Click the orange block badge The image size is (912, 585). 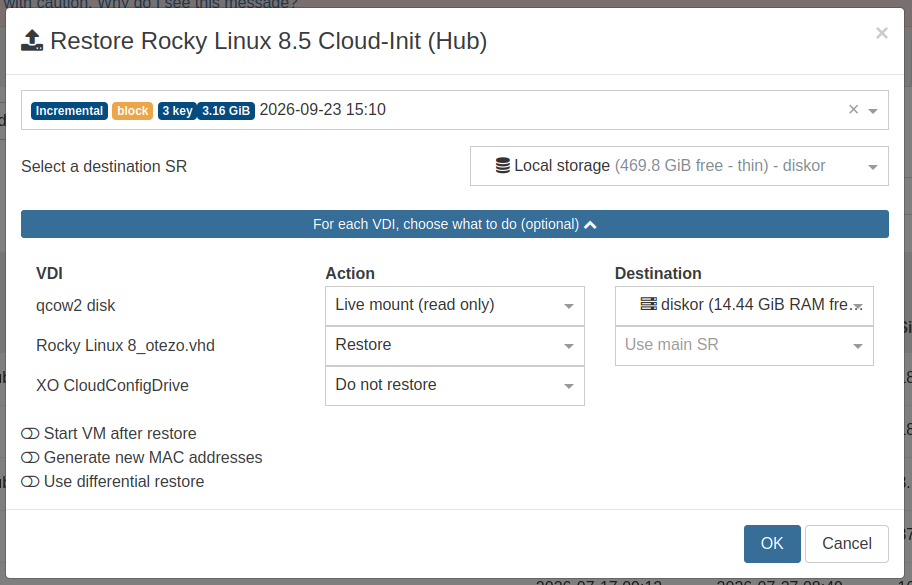pyautogui.click(x=133, y=110)
